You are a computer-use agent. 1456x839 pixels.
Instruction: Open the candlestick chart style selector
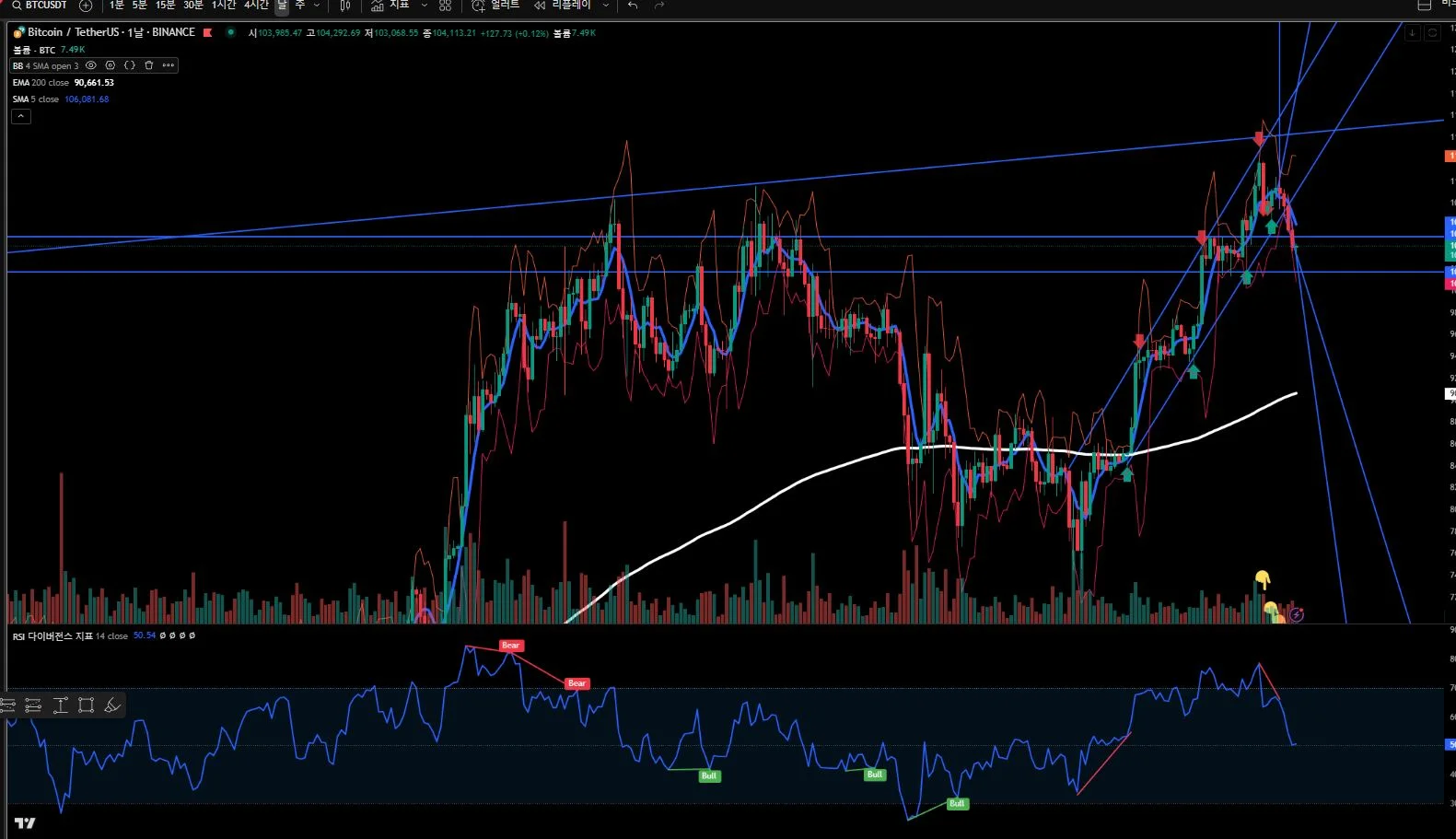[x=345, y=6]
